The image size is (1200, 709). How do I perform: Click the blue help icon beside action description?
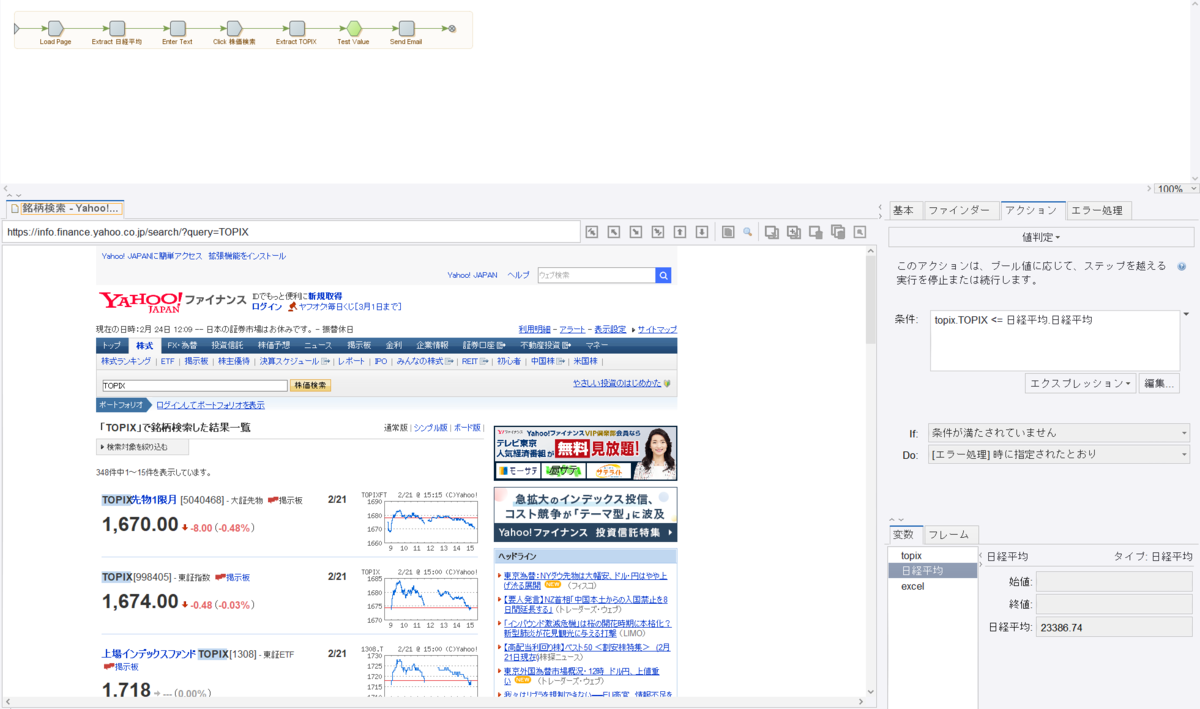coord(1182,267)
